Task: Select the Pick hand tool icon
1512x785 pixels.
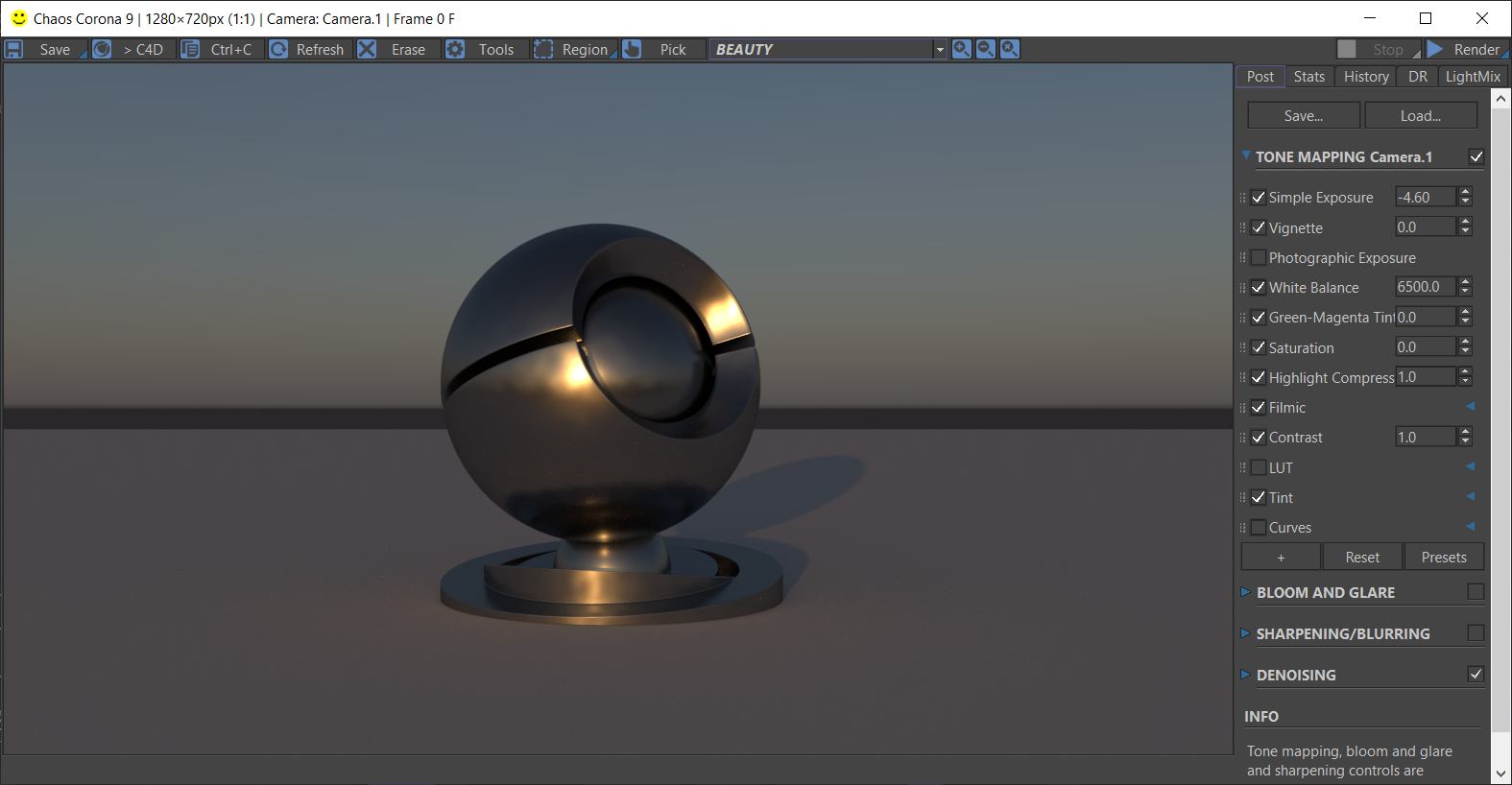Action: tap(632, 49)
